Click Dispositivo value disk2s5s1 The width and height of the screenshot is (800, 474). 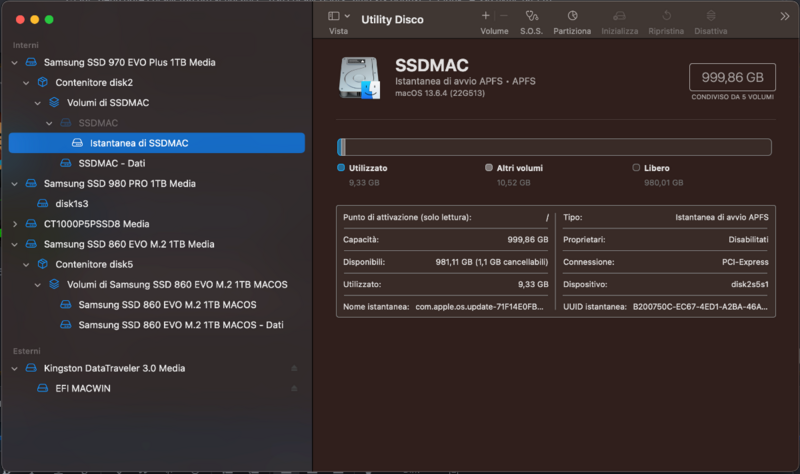[x=749, y=284]
